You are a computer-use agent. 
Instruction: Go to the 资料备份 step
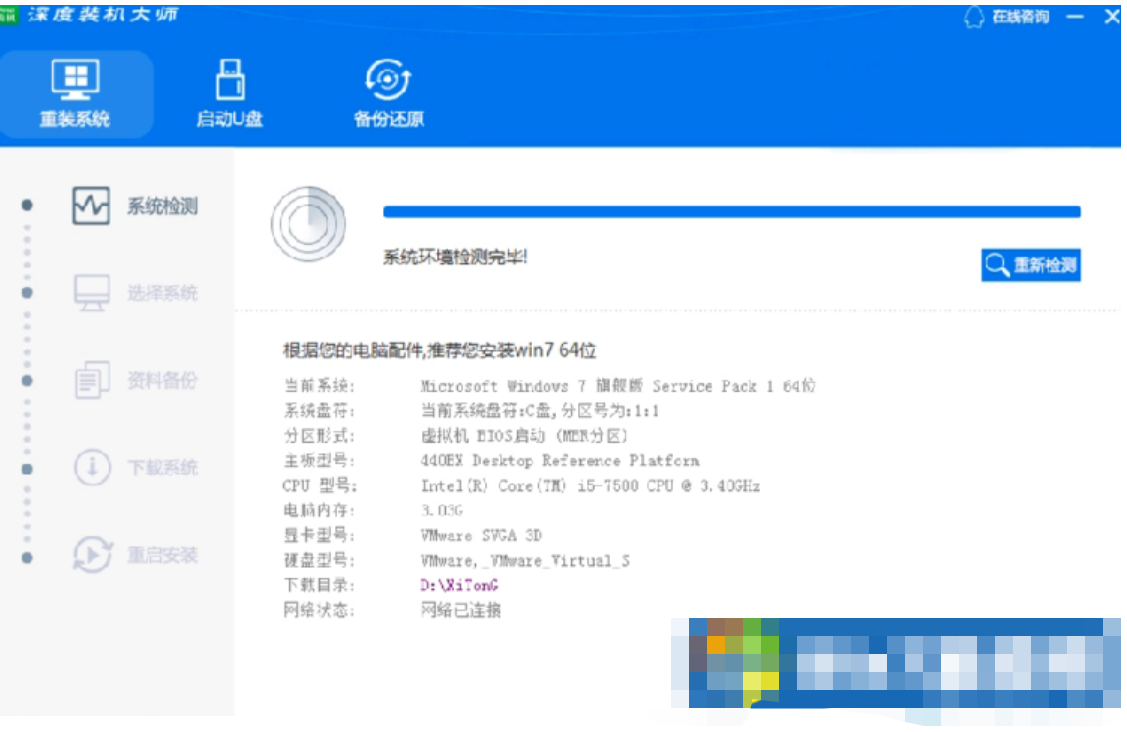coord(162,380)
